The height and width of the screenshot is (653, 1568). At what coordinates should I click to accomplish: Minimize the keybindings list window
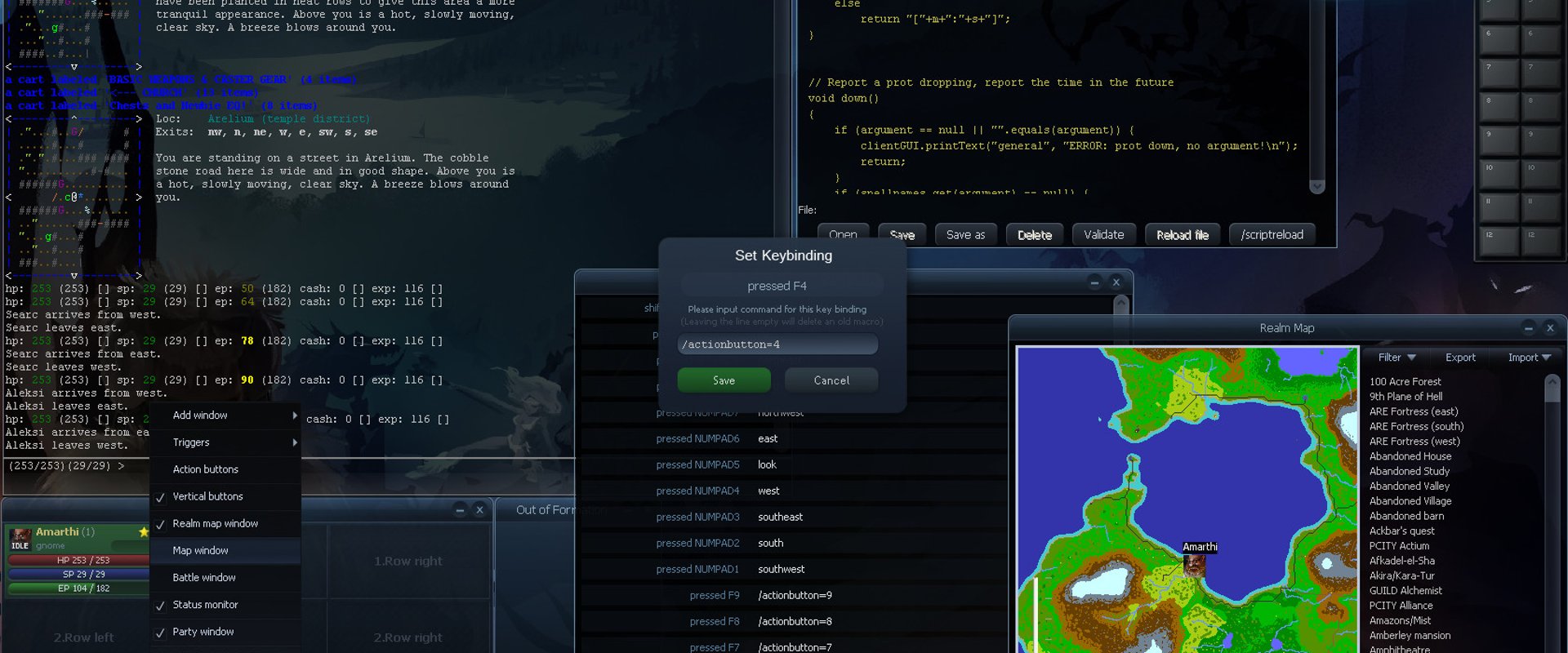click(1094, 282)
